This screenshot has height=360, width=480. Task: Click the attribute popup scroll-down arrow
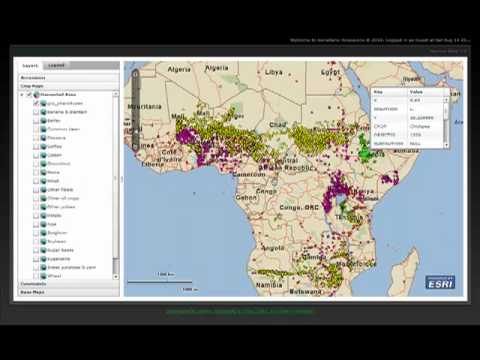(x=446, y=145)
